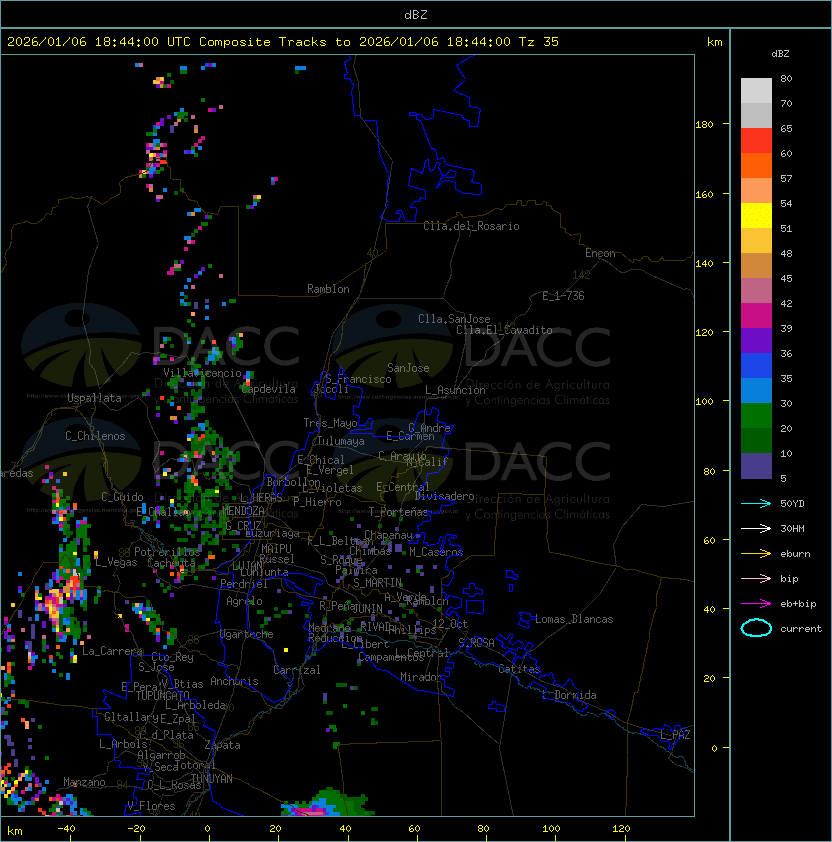This screenshot has height=842, width=832.
Task: Click the '12_Oct' map label
Action: 450,624
